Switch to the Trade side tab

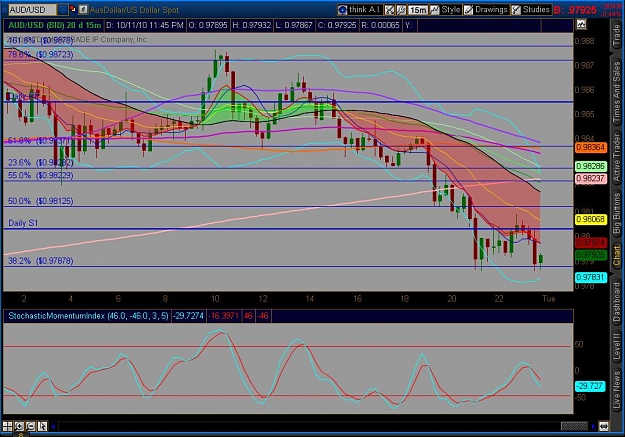coord(617,35)
